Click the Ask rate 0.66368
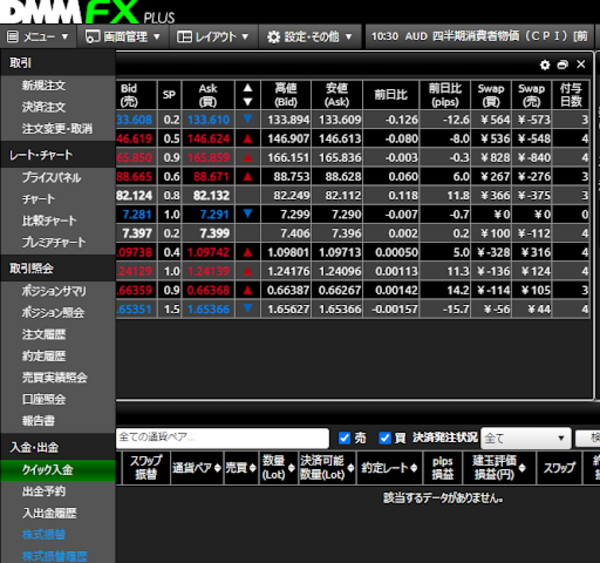600x563 pixels. click(x=208, y=290)
